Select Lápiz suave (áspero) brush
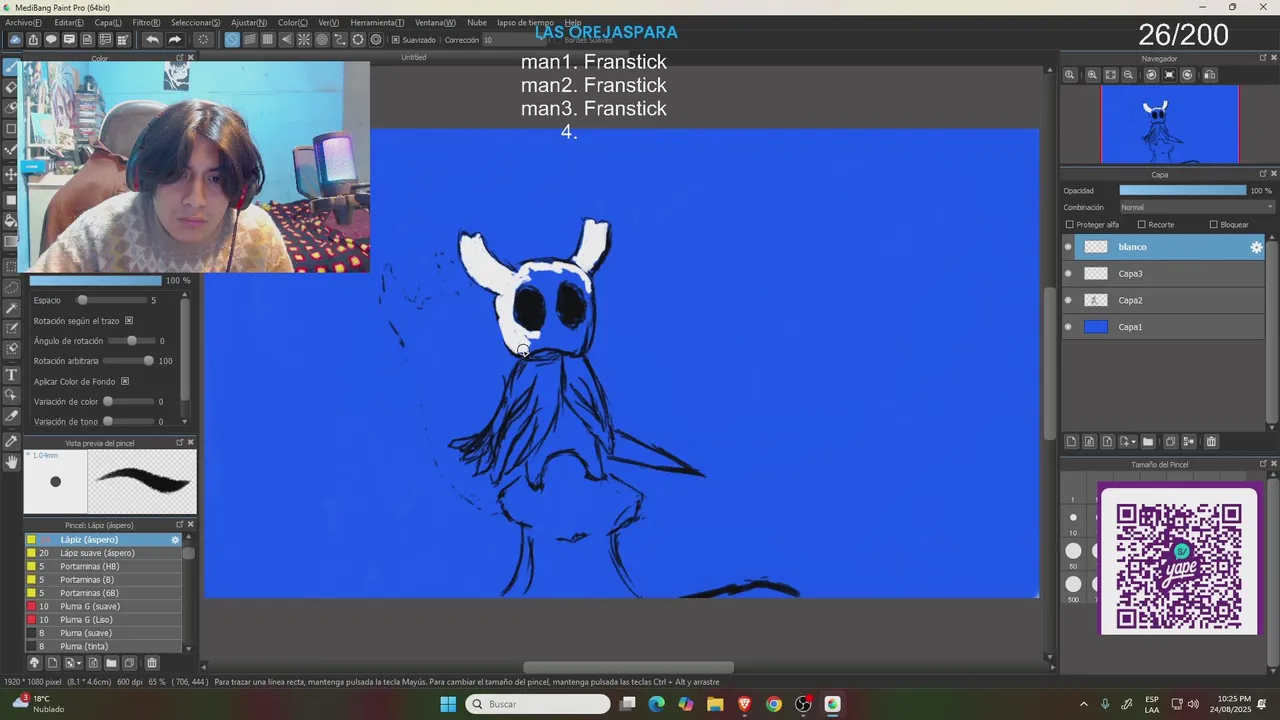Screen dimensions: 1280x720 (x=103, y=553)
